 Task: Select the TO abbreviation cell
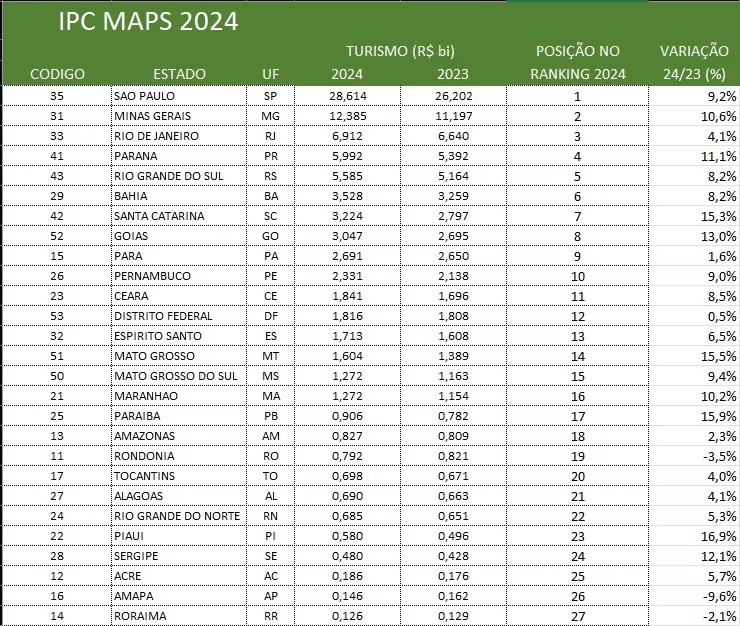pyautogui.click(x=270, y=476)
